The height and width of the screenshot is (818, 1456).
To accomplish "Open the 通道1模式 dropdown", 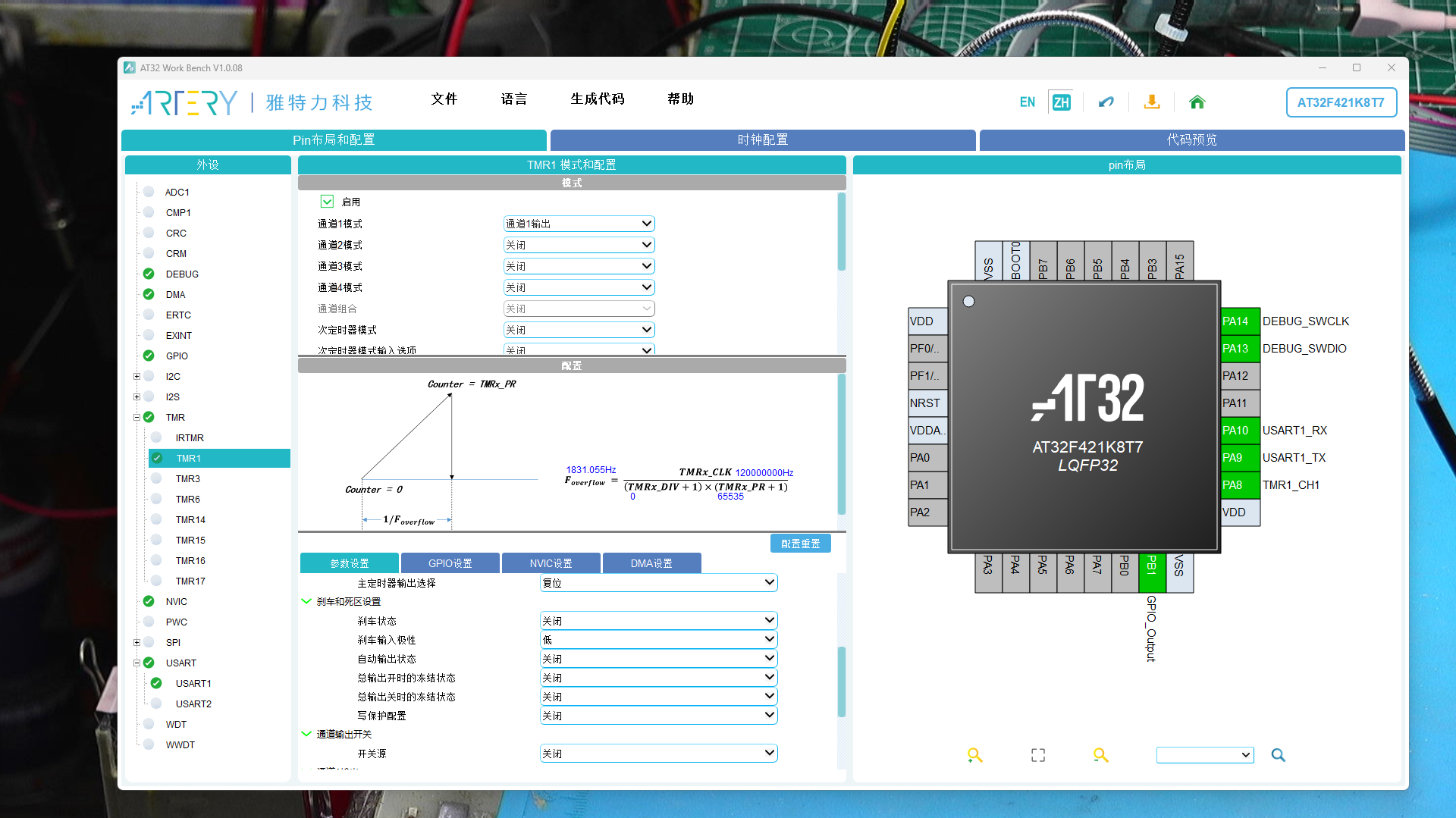I will click(x=579, y=224).
